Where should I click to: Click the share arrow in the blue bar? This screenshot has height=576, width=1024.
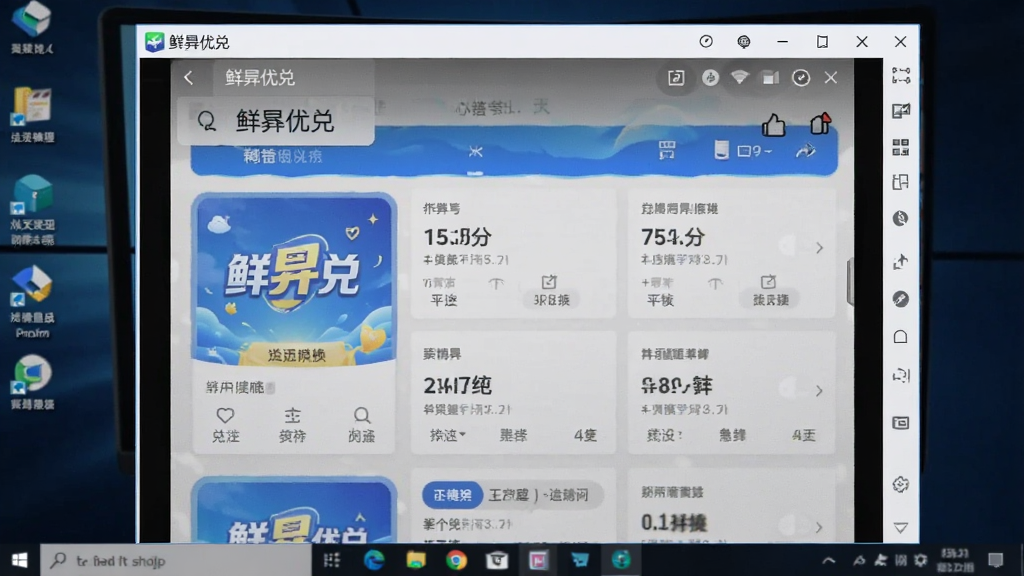[806, 152]
